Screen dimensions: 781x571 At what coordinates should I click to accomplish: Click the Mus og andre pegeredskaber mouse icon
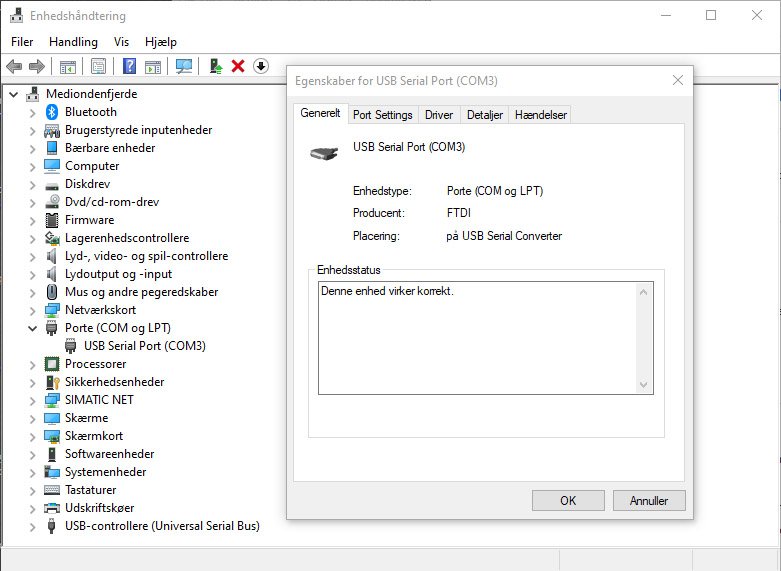click(52, 291)
